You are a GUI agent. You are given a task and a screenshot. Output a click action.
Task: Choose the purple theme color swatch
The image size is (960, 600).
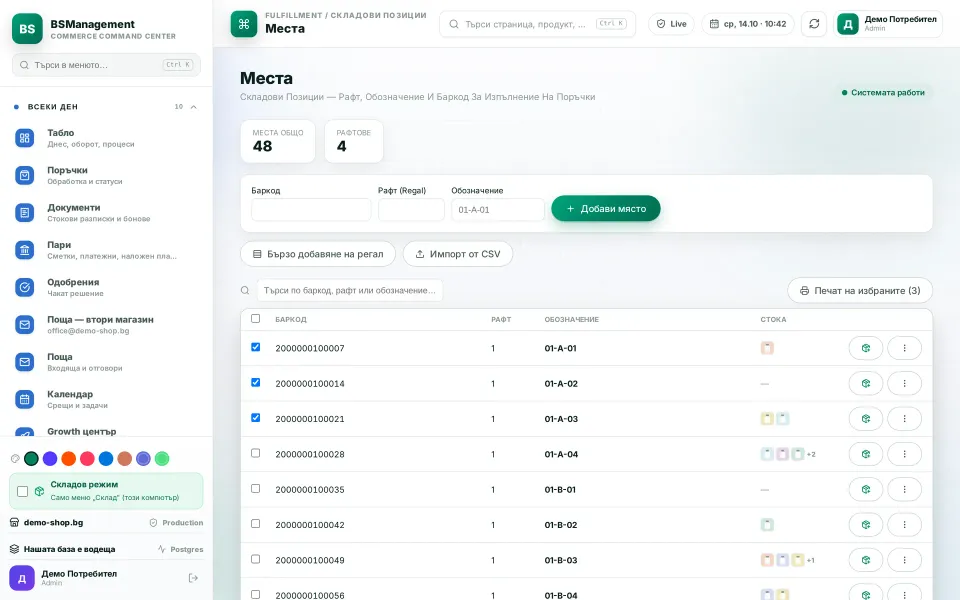click(50, 459)
